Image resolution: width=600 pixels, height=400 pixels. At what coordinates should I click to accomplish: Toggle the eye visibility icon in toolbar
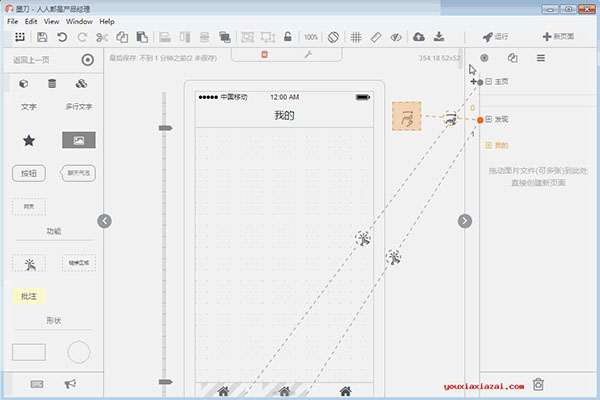(395, 37)
